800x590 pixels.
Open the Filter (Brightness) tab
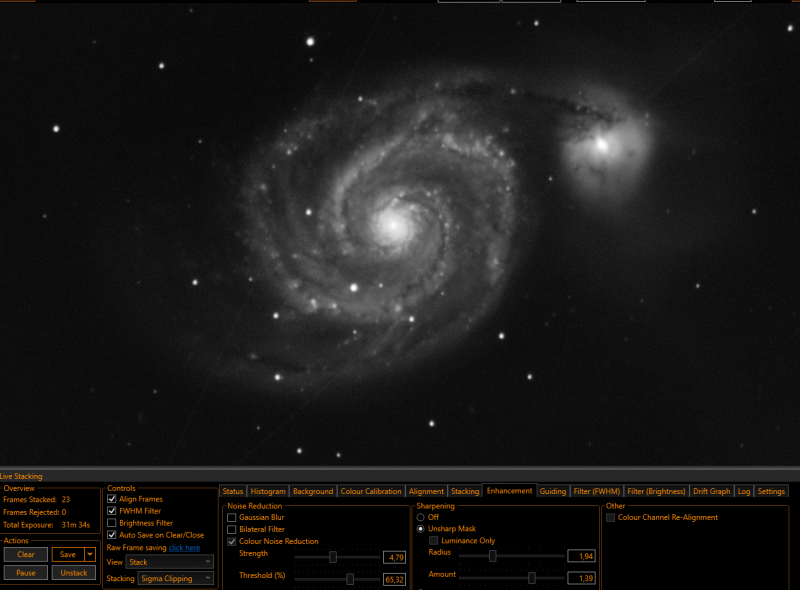coord(656,491)
